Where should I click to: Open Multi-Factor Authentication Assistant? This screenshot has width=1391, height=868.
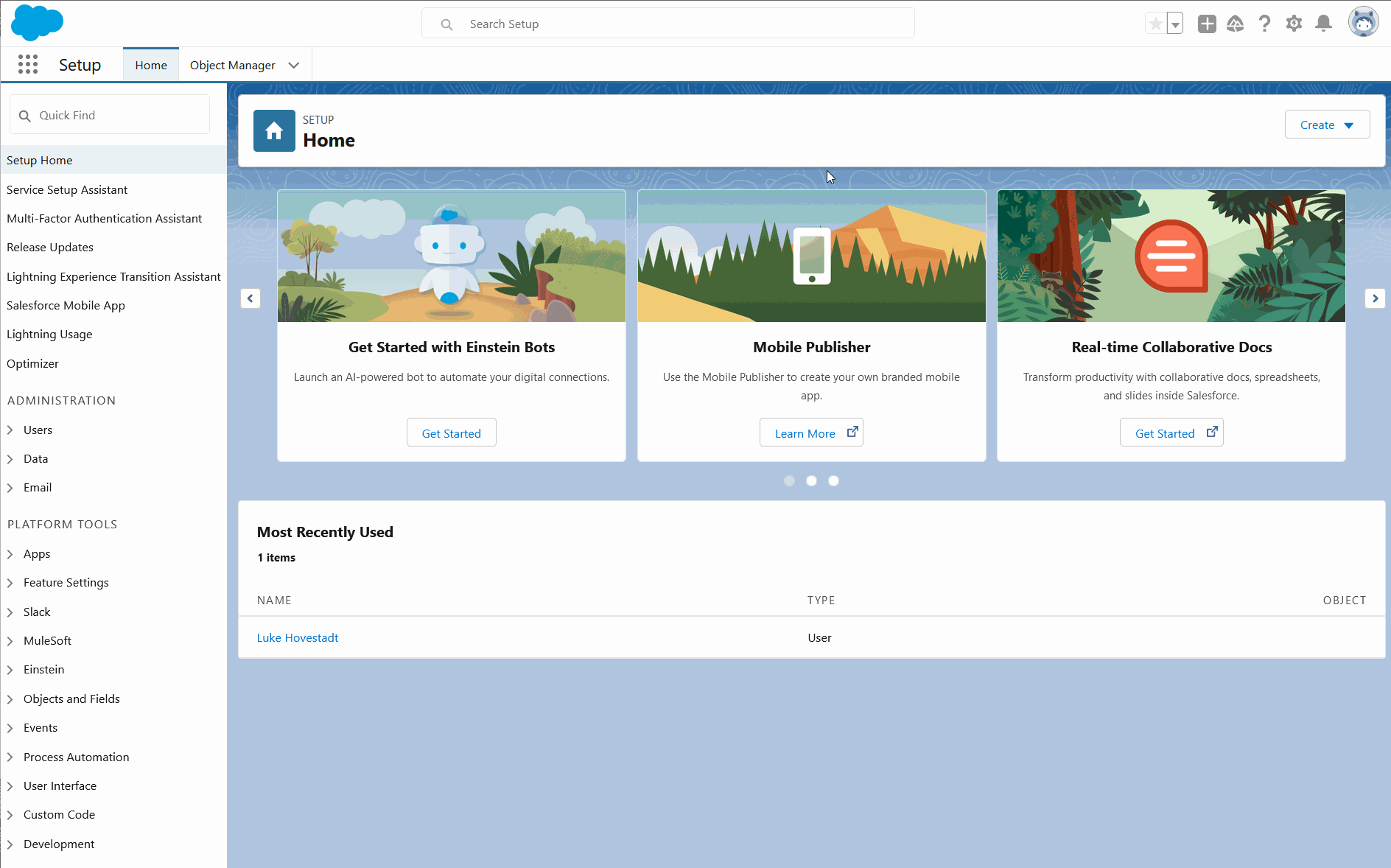(104, 218)
